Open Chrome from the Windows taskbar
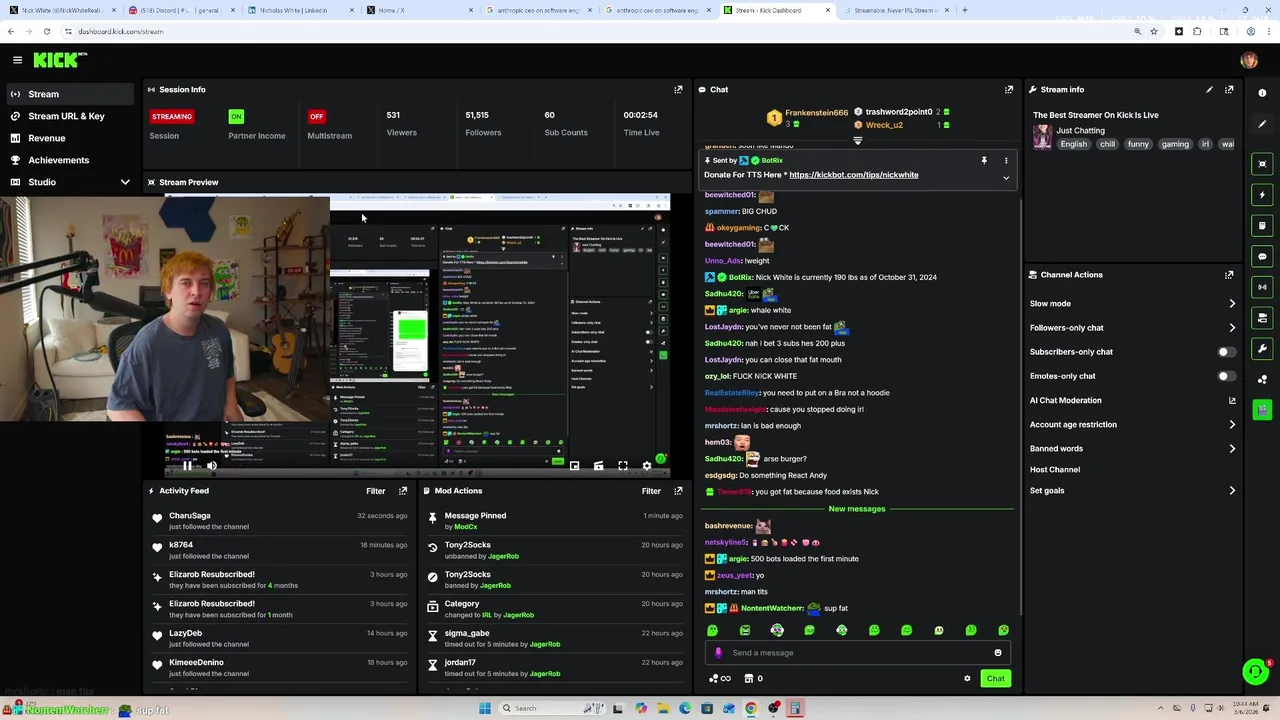 pyautogui.click(x=751, y=708)
